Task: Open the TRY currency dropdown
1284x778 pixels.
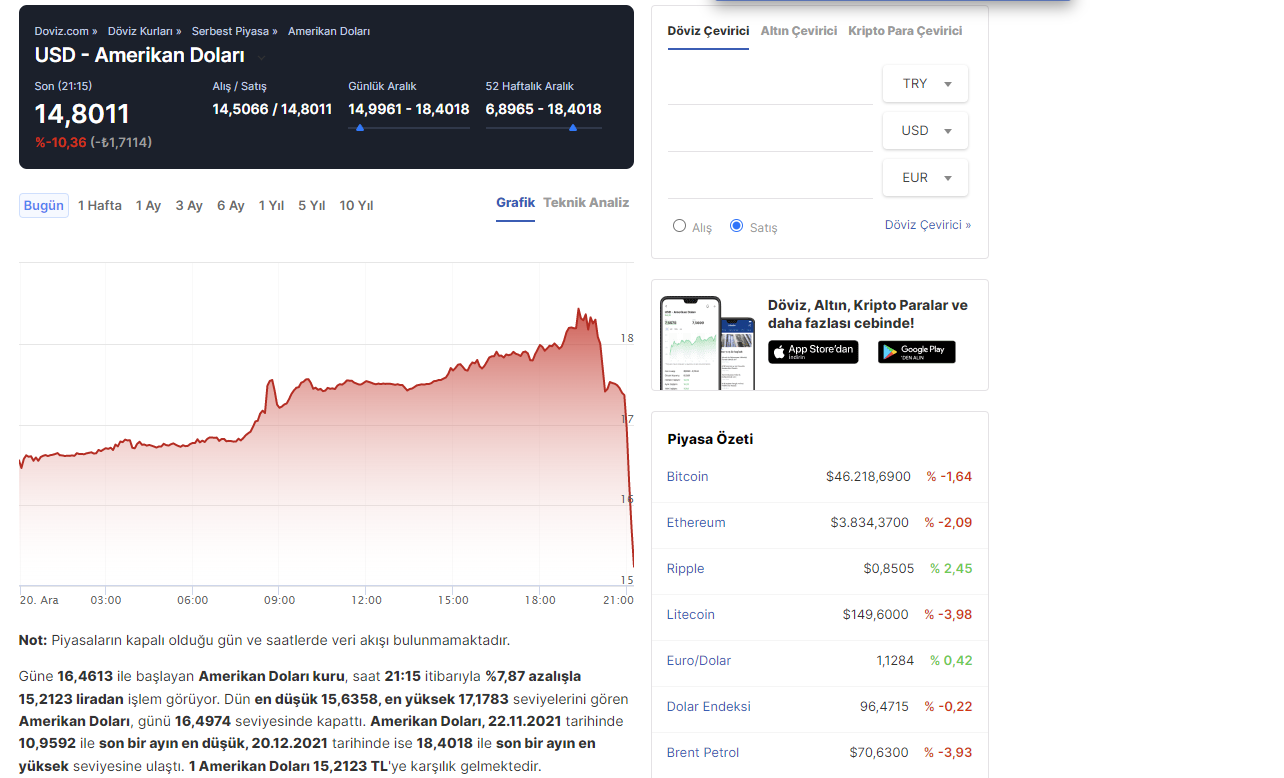Action: (x=925, y=84)
